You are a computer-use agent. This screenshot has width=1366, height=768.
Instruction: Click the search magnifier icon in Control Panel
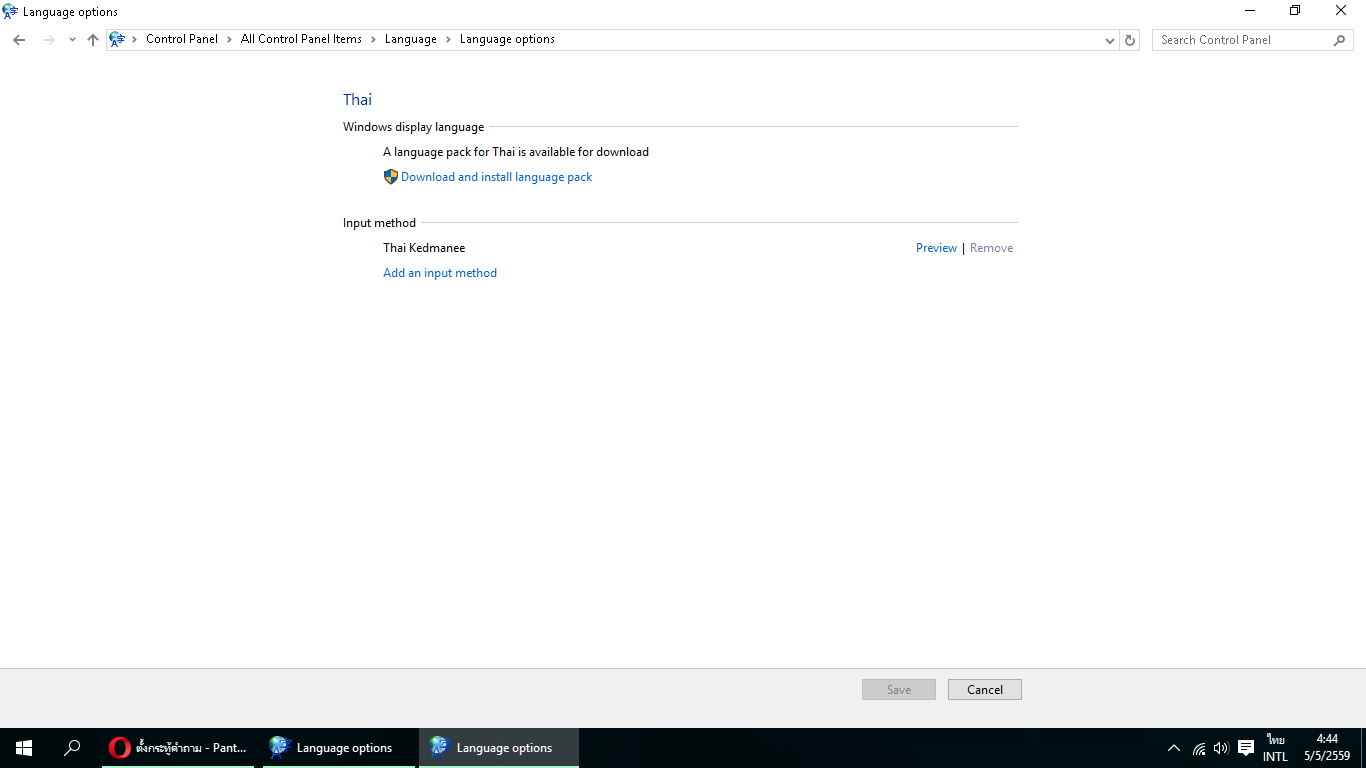pyautogui.click(x=1340, y=40)
